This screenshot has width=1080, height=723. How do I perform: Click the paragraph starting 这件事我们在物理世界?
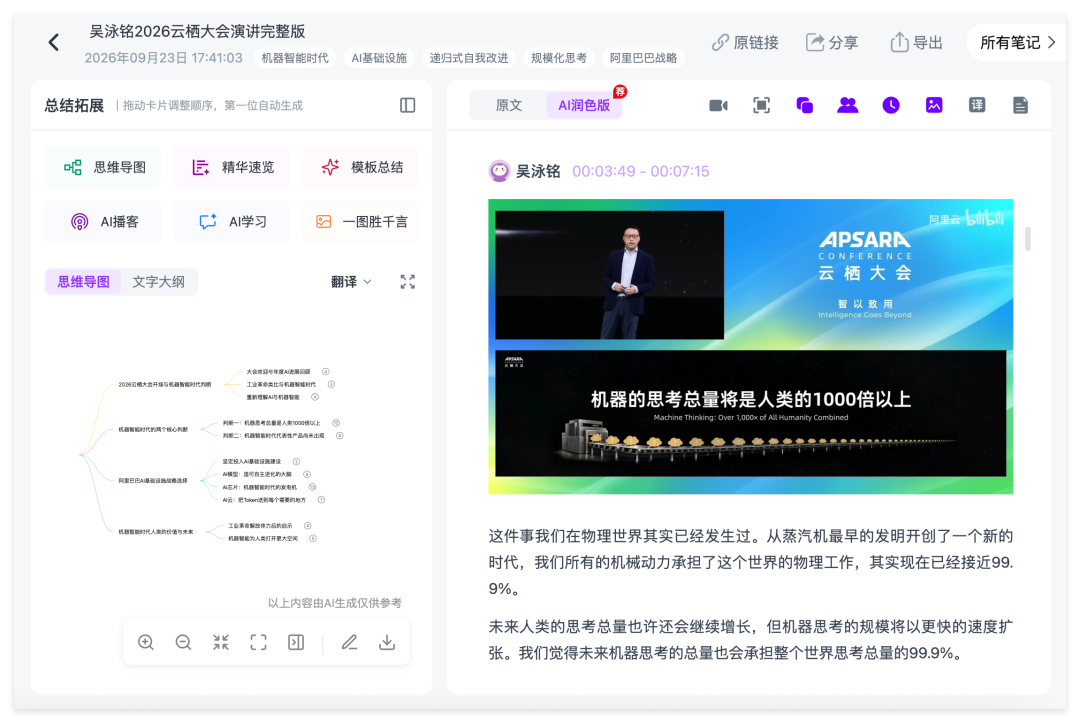point(751,562)
